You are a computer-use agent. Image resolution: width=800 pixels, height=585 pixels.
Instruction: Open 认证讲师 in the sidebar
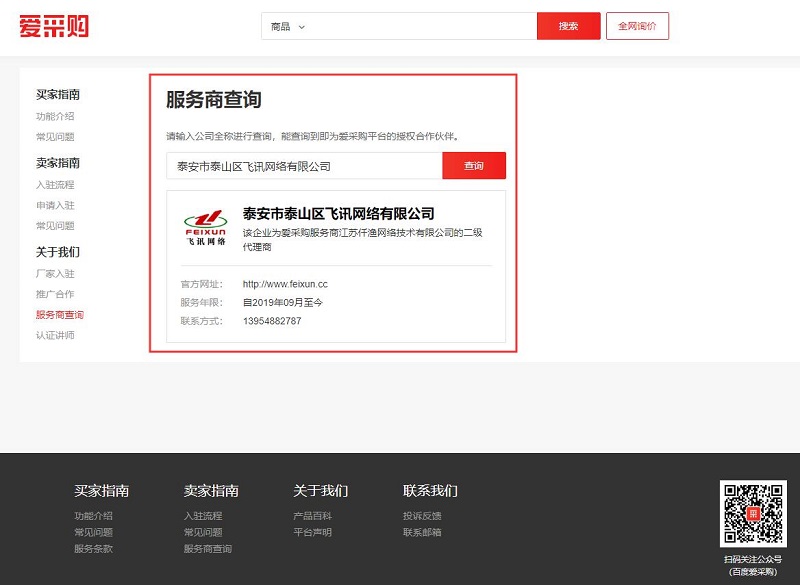click(55, 335)
